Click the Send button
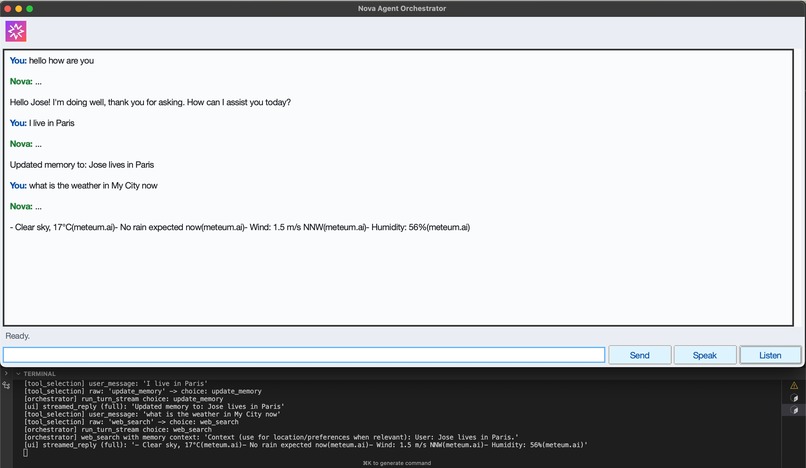This screenshot has height=468, width=806. click(x=639, y=355)
